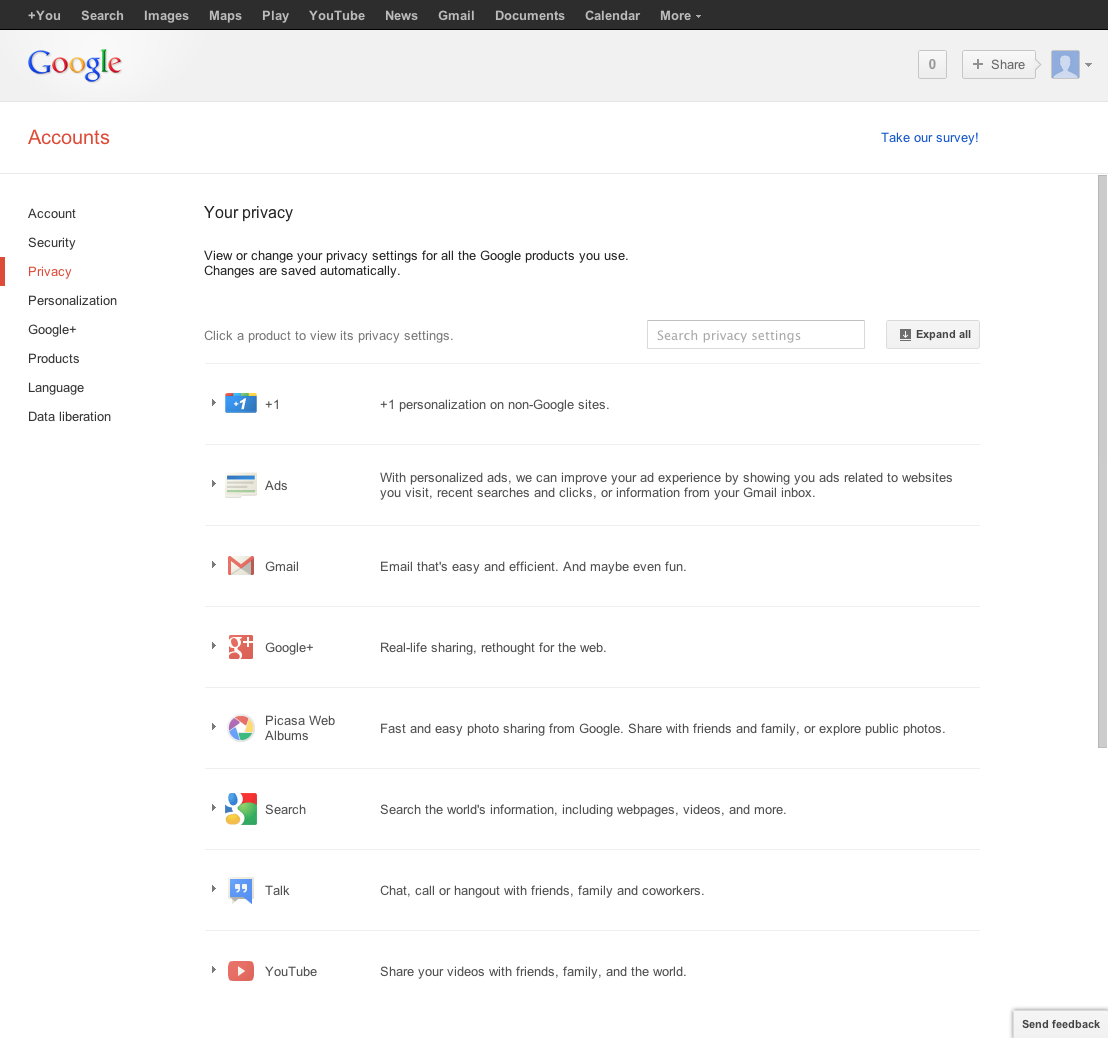Select Products in the left sidebar
1108x1038 pixels.
(54, 358)
